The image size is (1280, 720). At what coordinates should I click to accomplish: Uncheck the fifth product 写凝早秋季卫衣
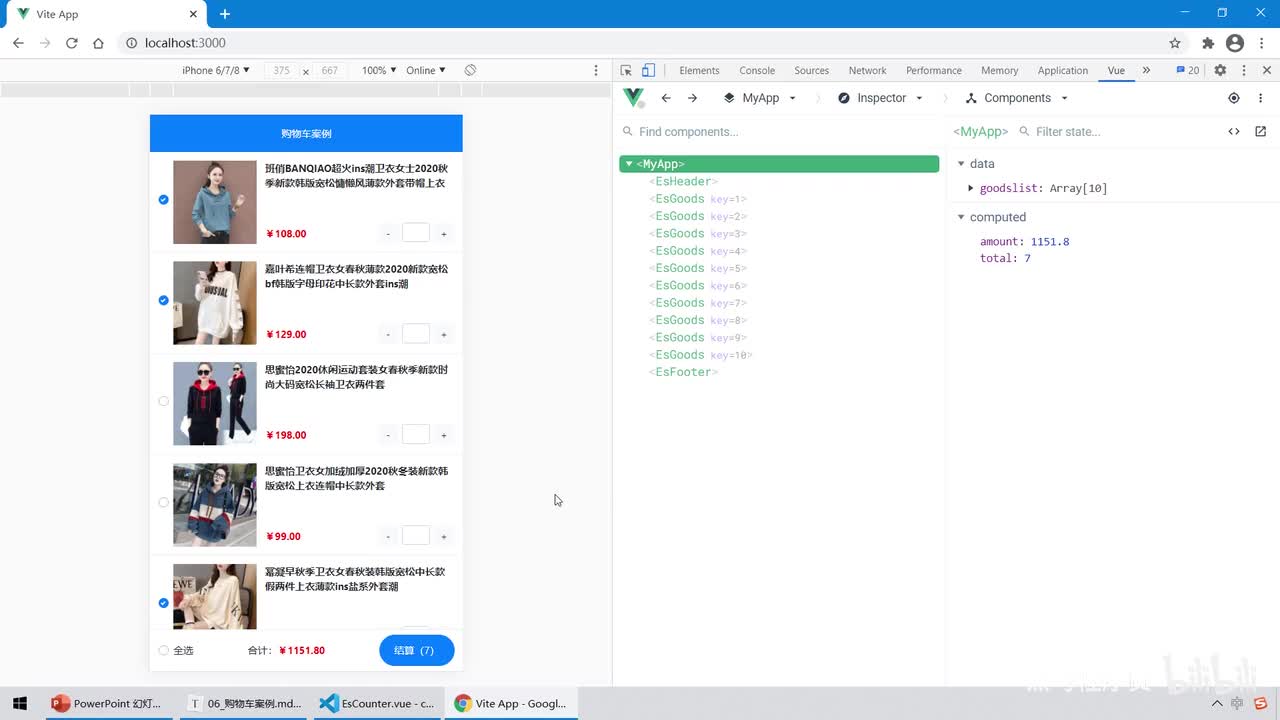point(164,603)
